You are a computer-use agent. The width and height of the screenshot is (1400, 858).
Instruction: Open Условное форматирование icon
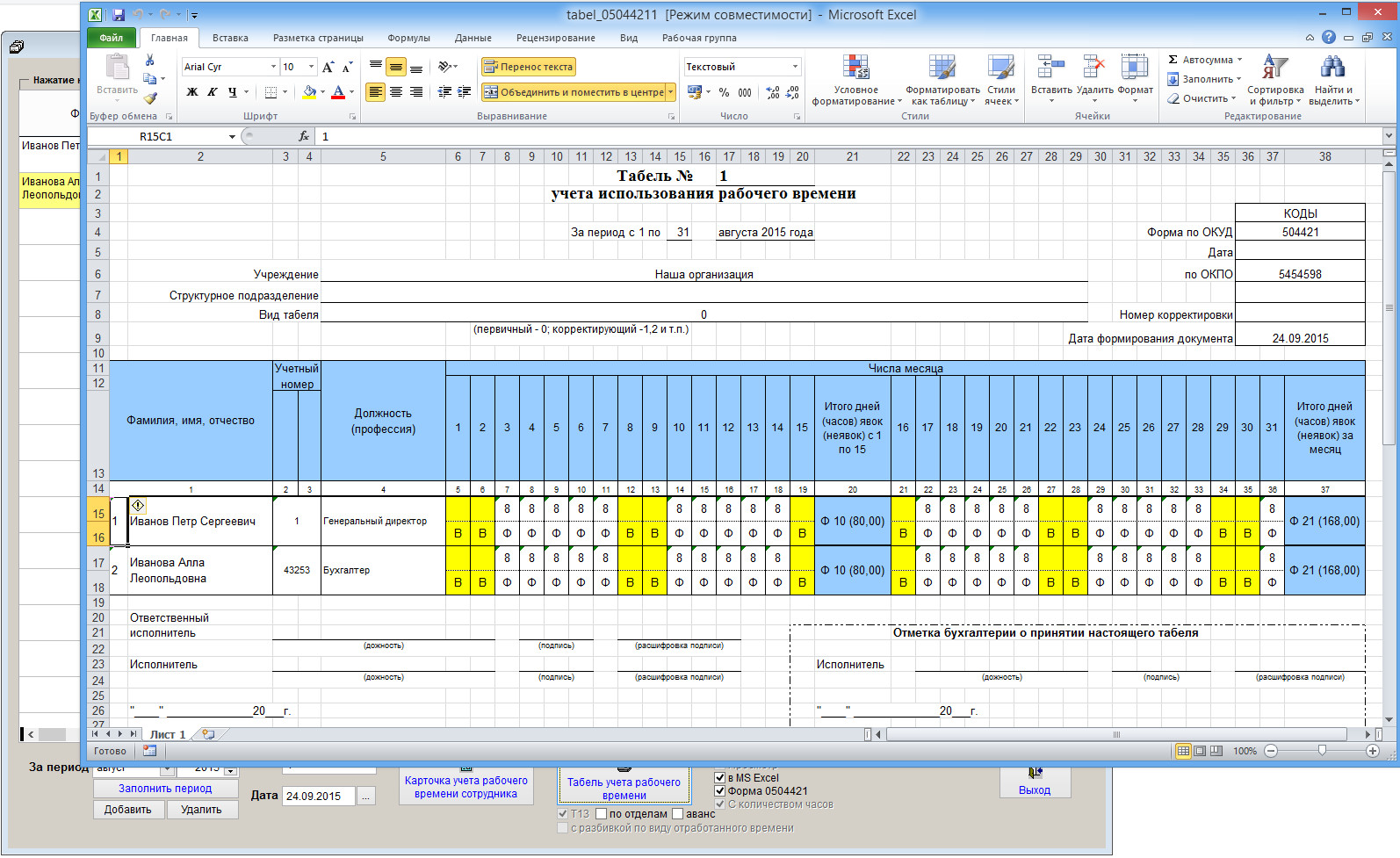coord(855,68)
